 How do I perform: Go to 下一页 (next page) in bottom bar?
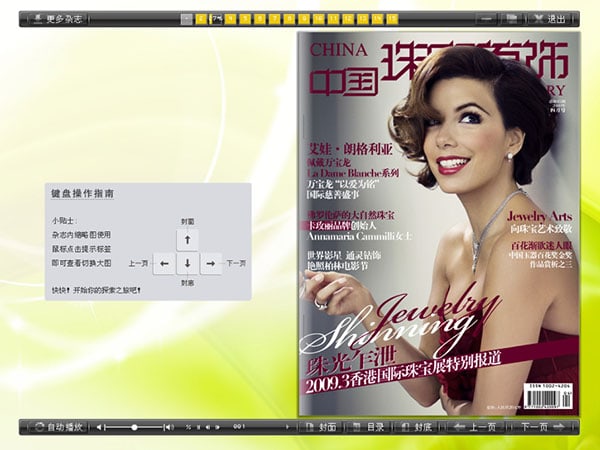point(543,427)
